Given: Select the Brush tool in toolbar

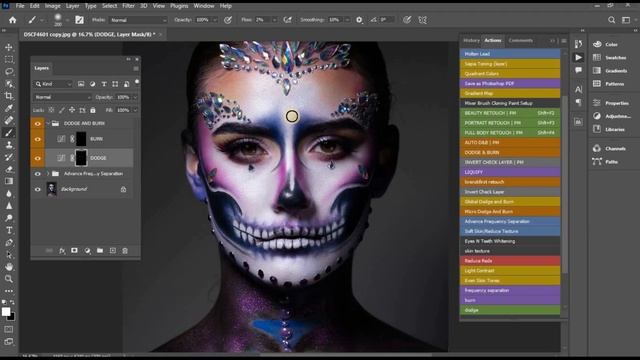Looking at the screenshot, I should pyautogui.click(x=9, y=133).
